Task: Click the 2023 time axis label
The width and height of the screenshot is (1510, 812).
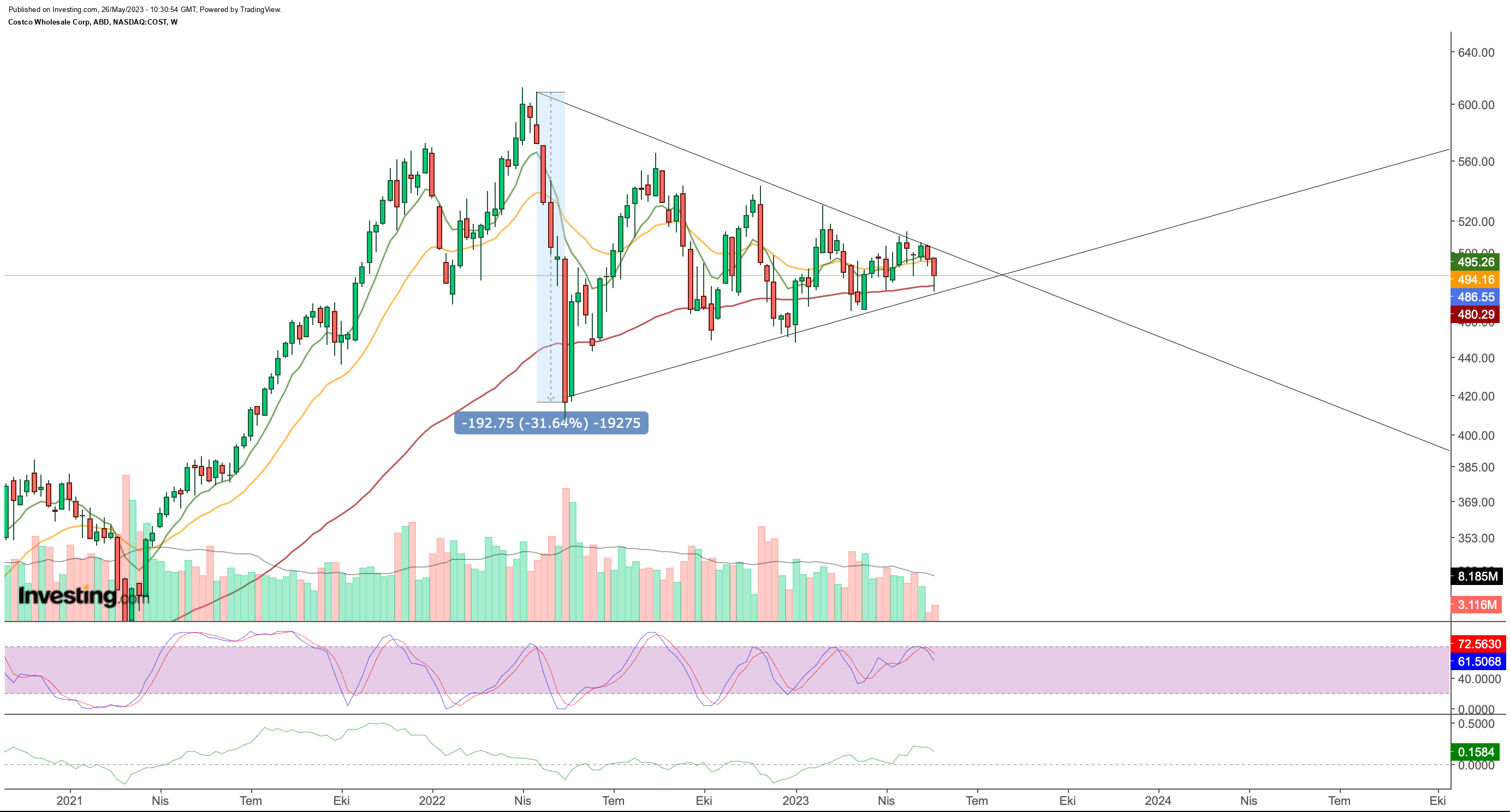Action: tap(795, 801)
